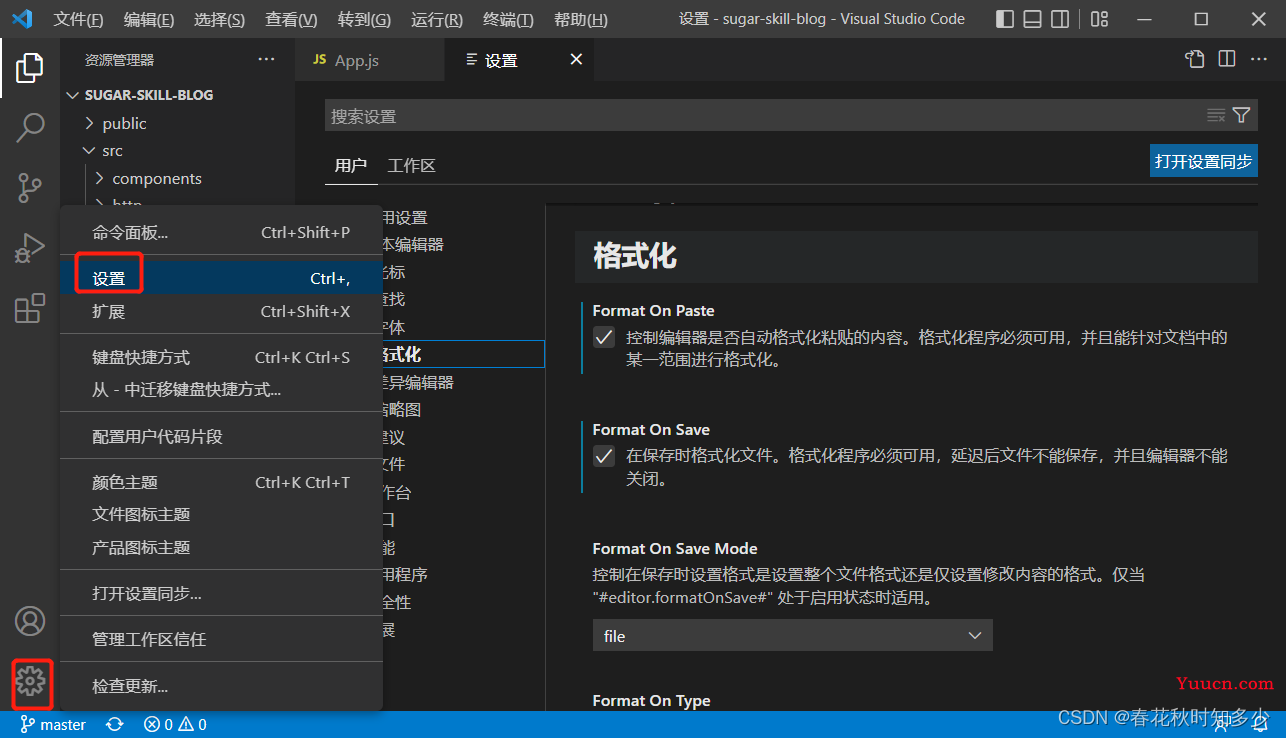This screenshot has width=1286, height=738.
Task: Open the Search view icon
Action: click(30, 127)
